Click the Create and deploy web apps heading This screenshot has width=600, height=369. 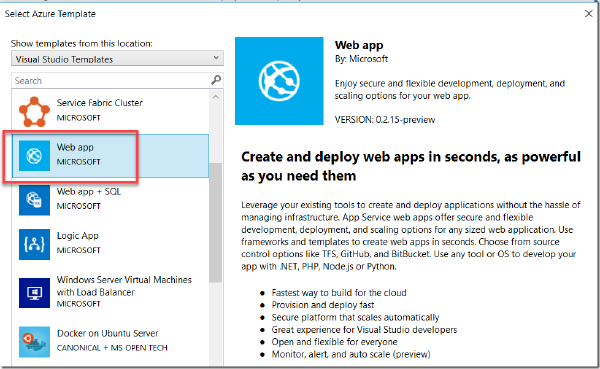click(x=411, y=166)
